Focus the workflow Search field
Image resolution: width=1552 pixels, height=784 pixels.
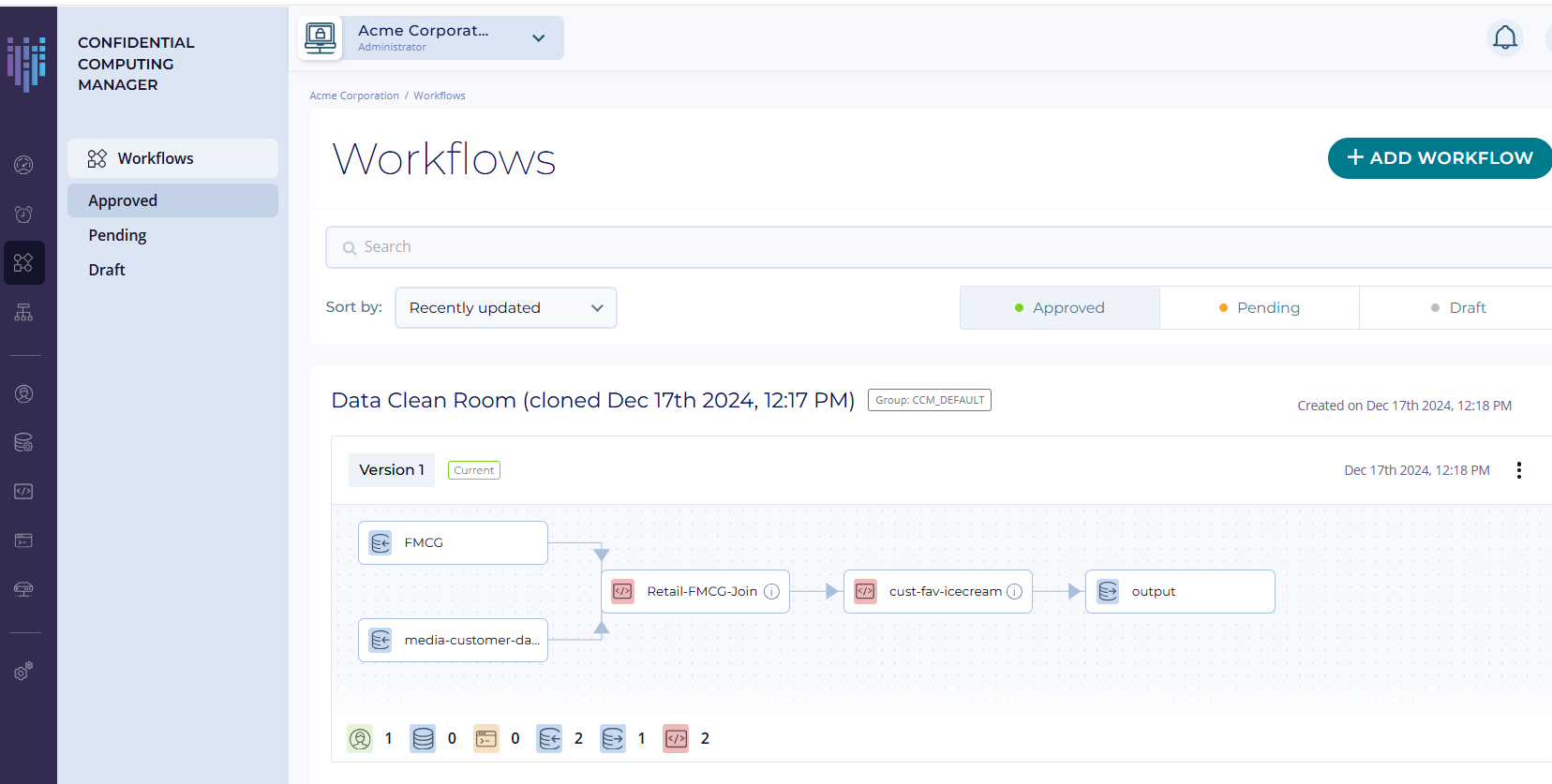click(x=937, y=247)
